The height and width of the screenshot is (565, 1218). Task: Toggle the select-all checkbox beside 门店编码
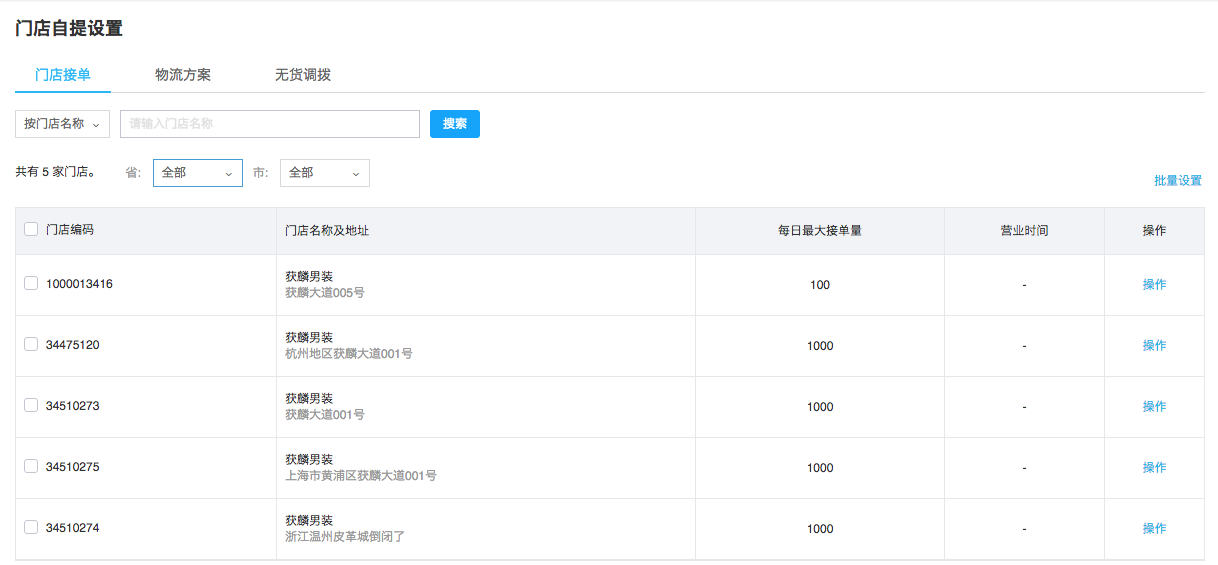(x=31, y=229)
